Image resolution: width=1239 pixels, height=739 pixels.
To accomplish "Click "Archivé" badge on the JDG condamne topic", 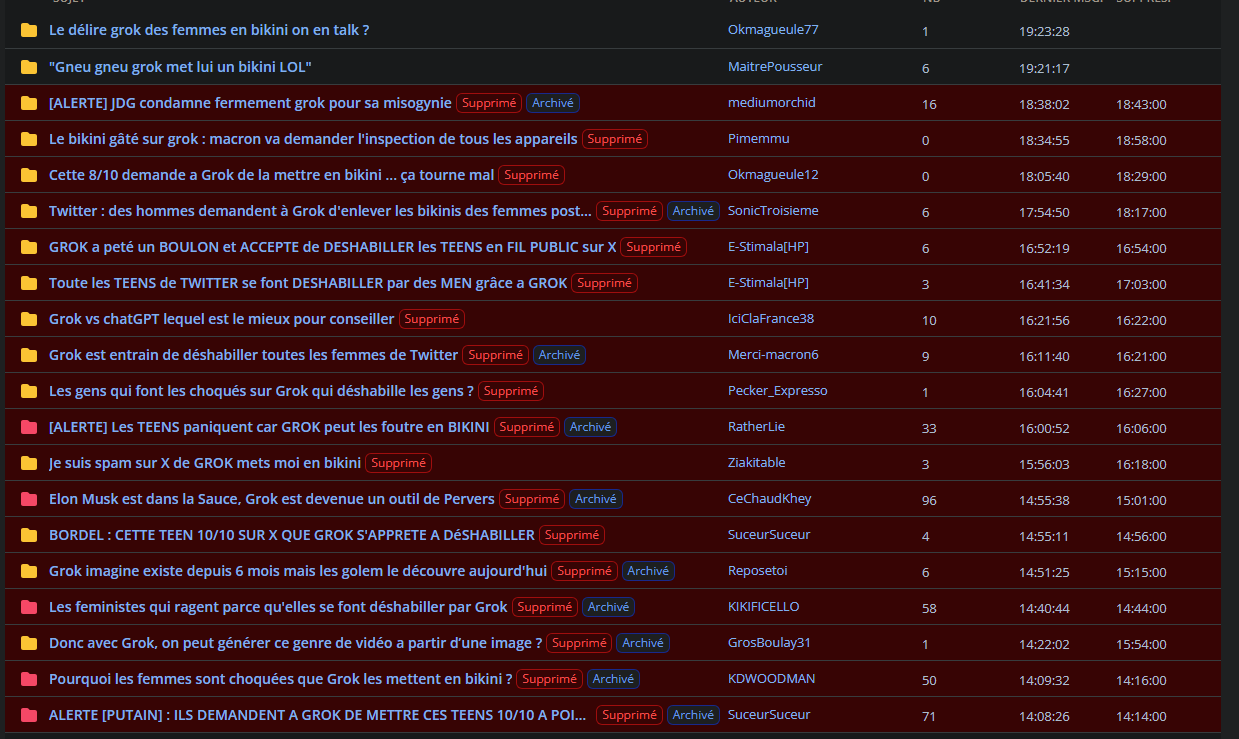I will tap(553, 103).
